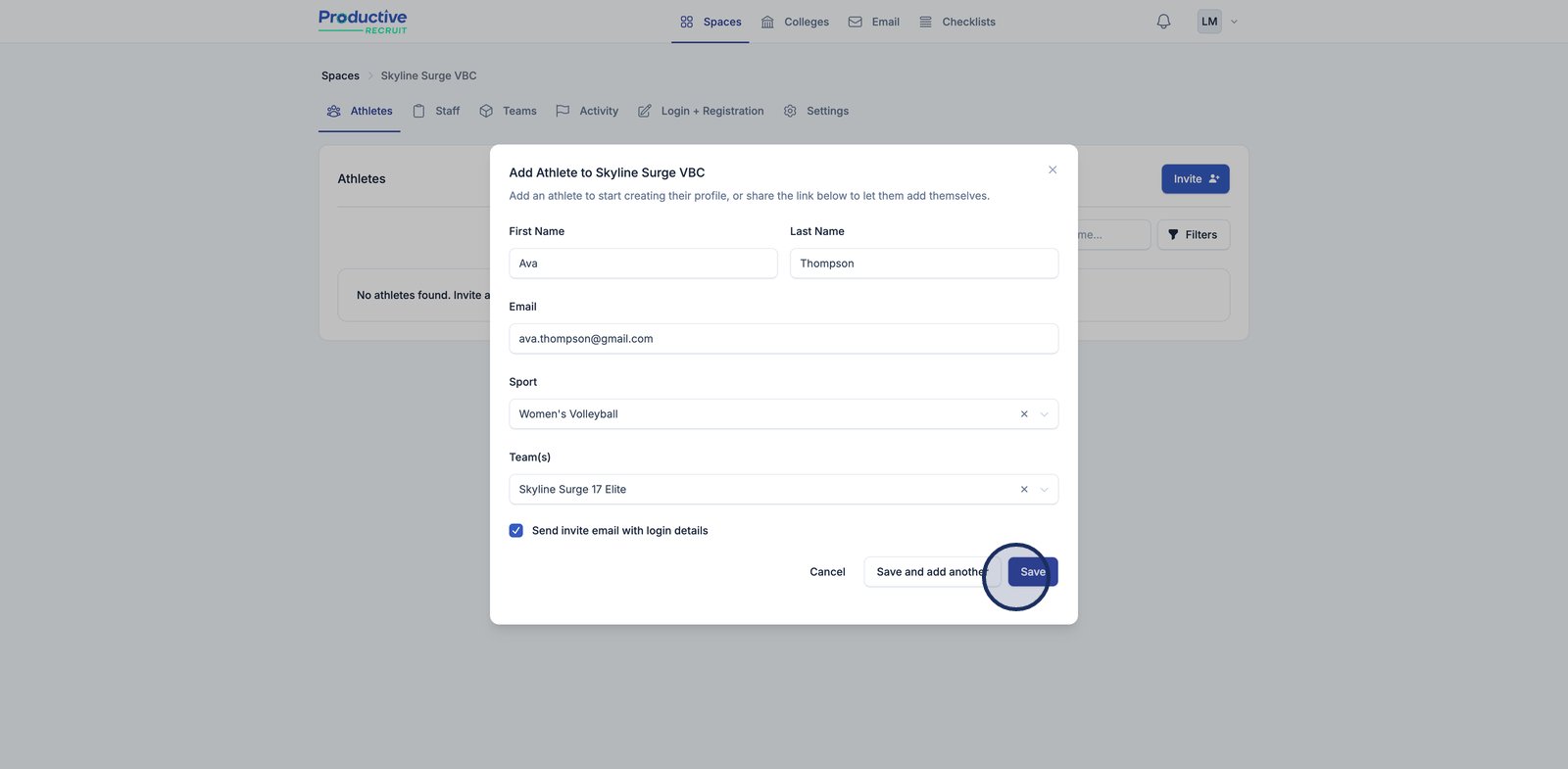Viewport: 1568px width, 769px height.
Task: Close the Add Athlete dialog
Action: click(x=1053, y=170)
